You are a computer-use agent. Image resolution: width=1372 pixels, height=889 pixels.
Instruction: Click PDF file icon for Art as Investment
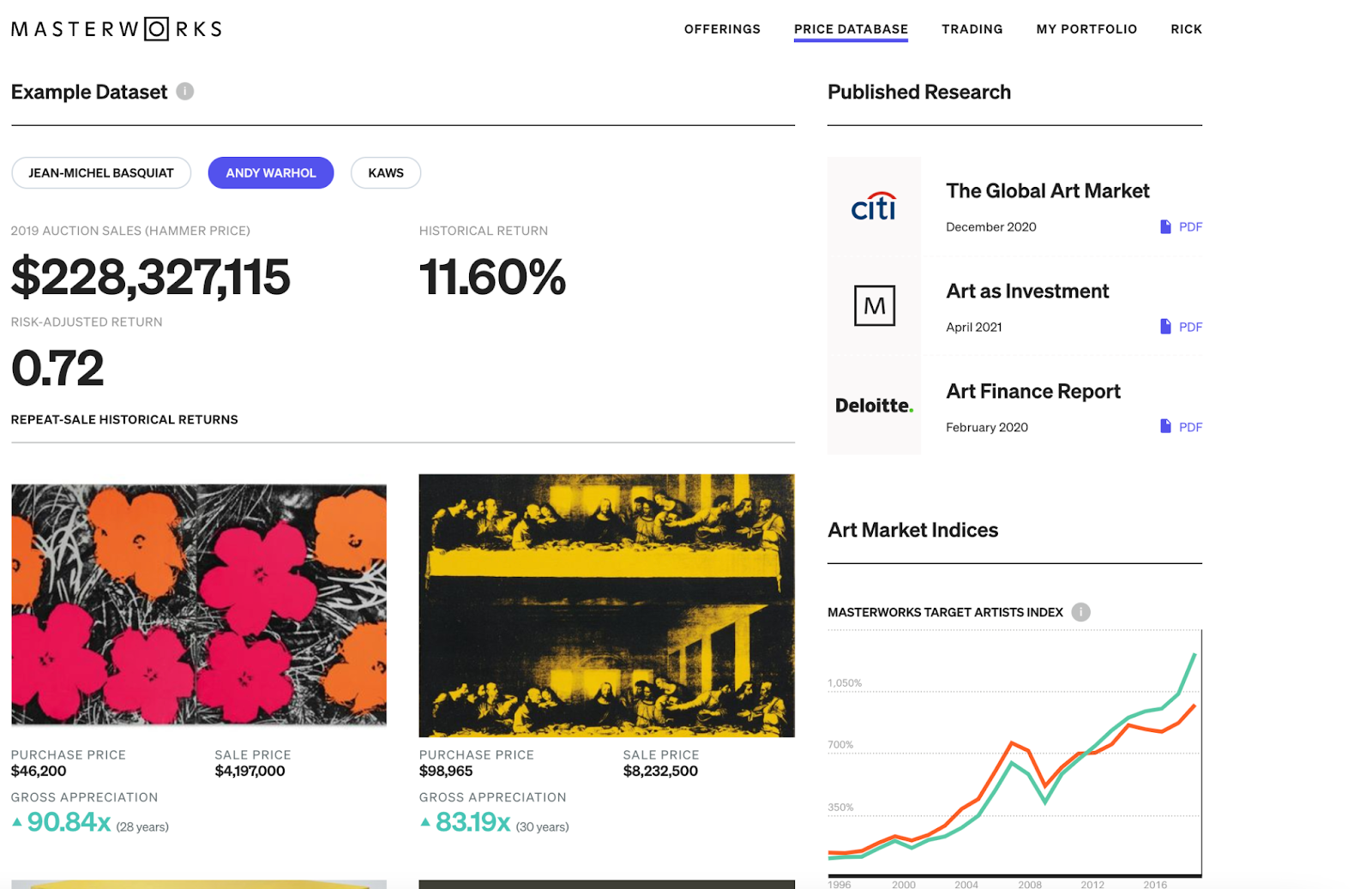click(1164, 327)
